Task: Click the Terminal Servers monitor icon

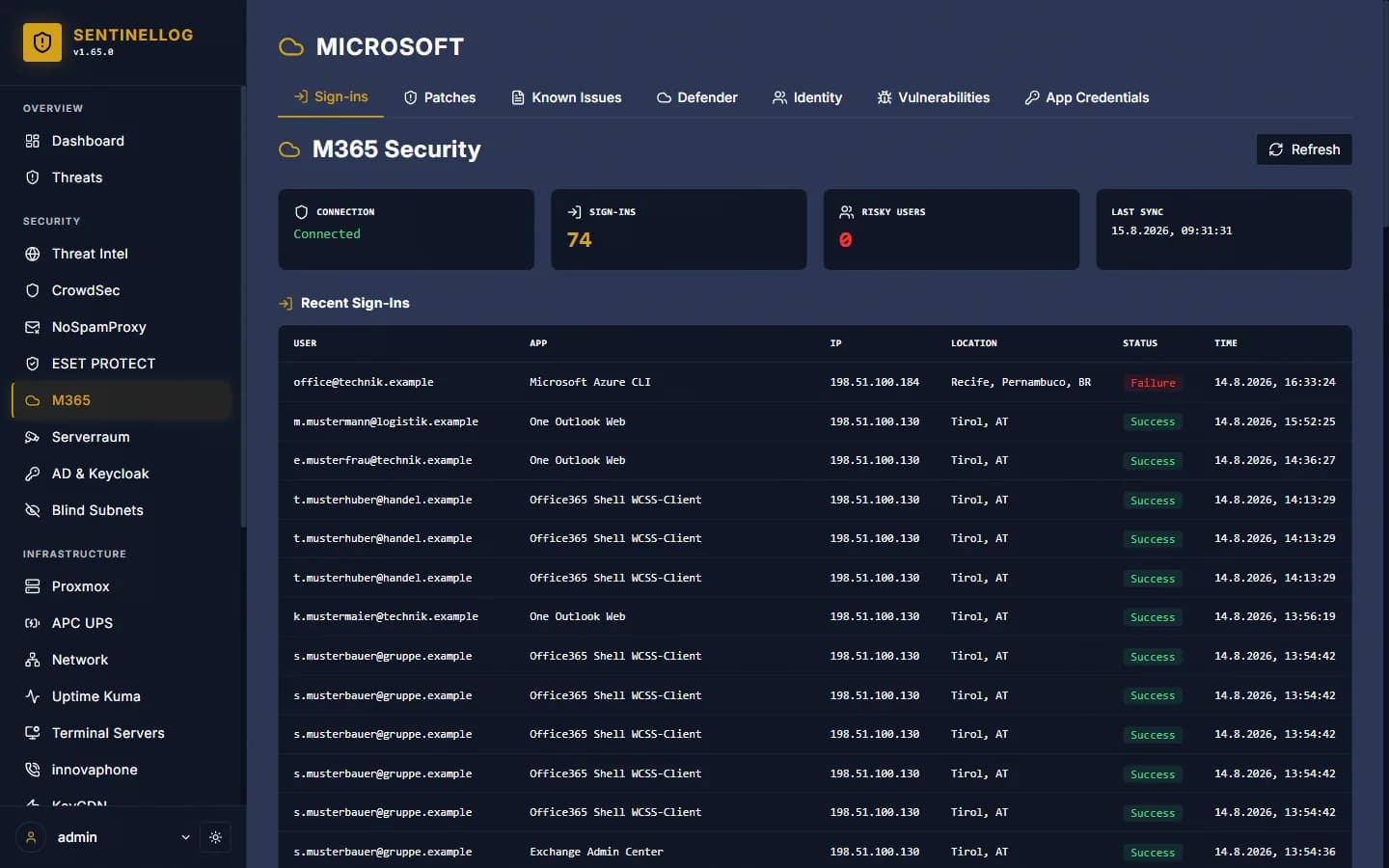Action: (33, 733)
